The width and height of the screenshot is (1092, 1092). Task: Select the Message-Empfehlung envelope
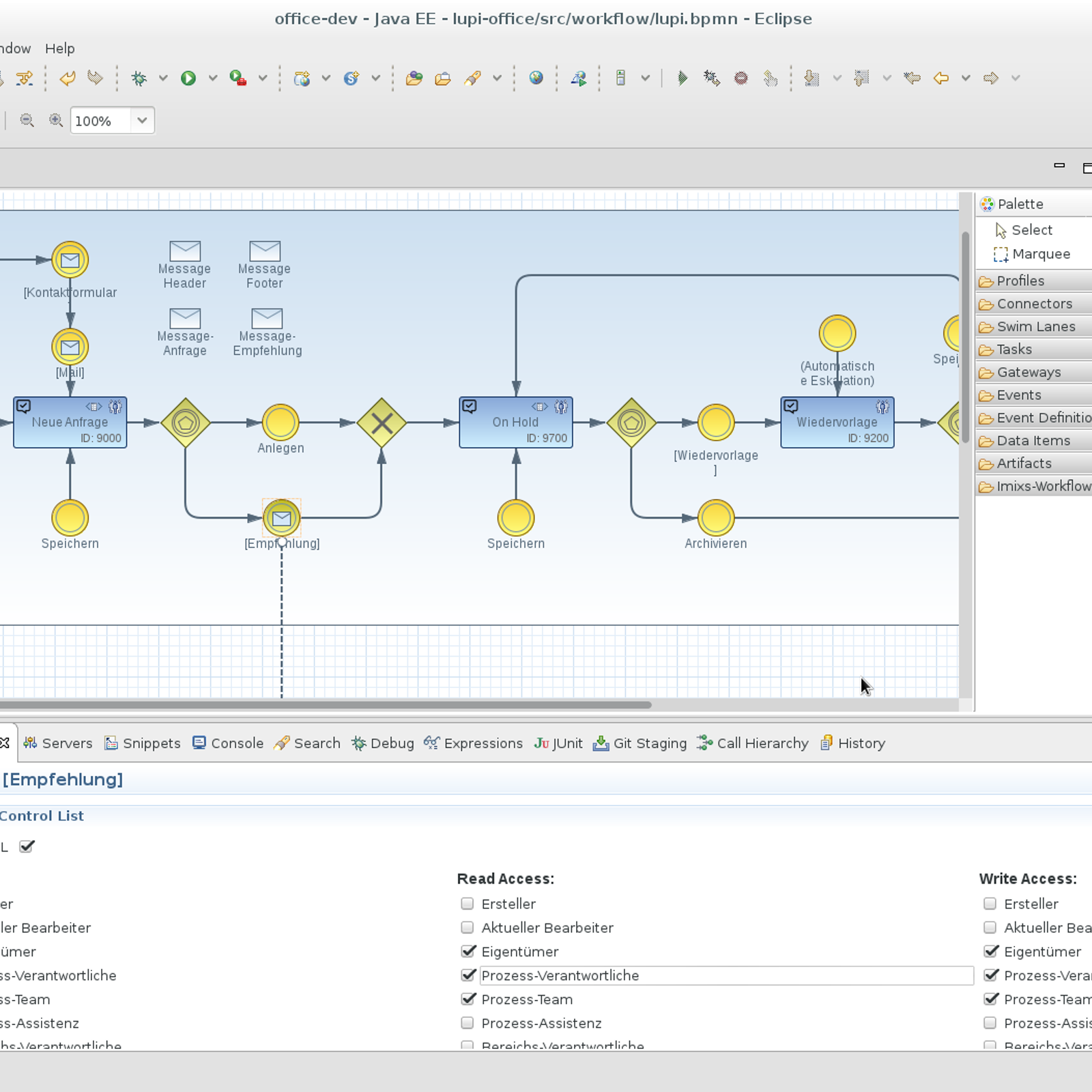267,318
